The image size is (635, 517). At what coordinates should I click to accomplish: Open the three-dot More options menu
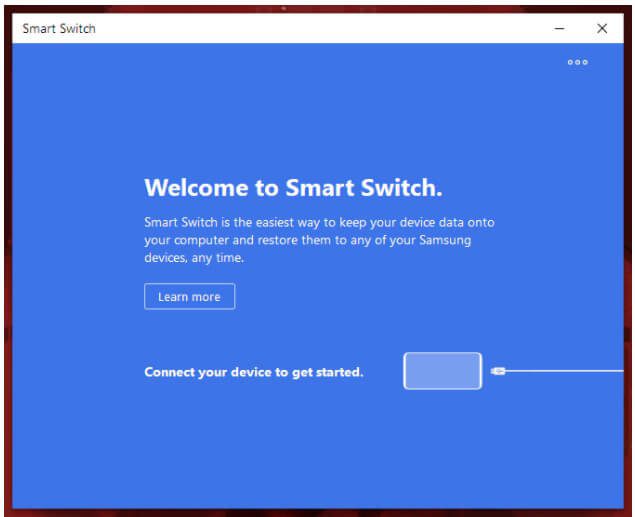coord(577,62)
